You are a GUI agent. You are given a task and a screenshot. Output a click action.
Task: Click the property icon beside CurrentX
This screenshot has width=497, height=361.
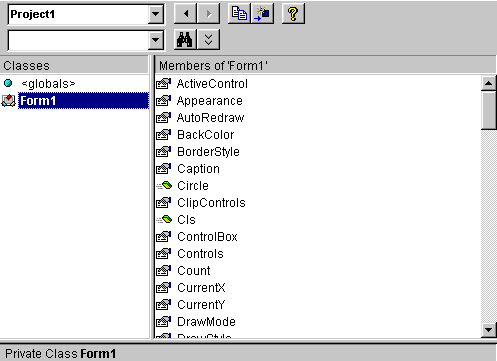pos(164,287)
